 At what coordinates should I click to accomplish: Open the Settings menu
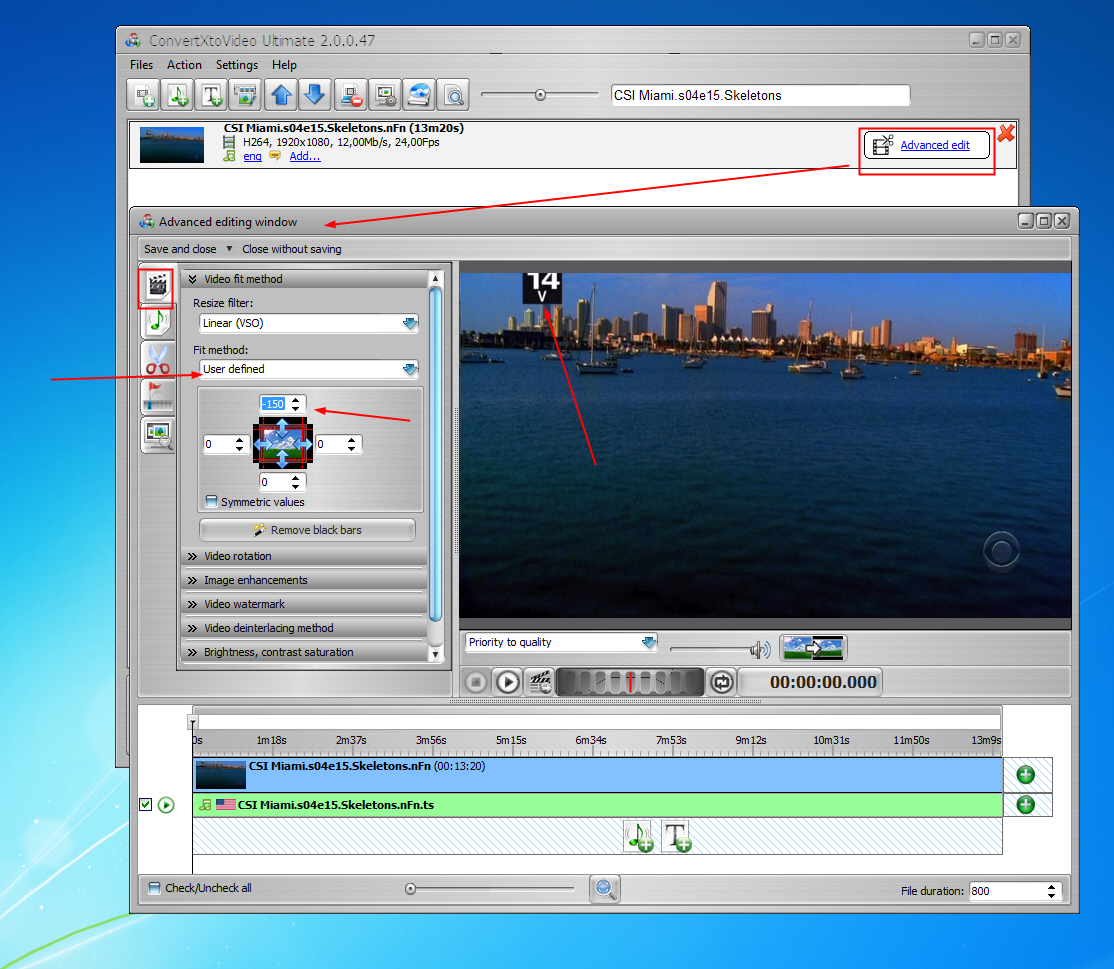(x=237, y=65)
